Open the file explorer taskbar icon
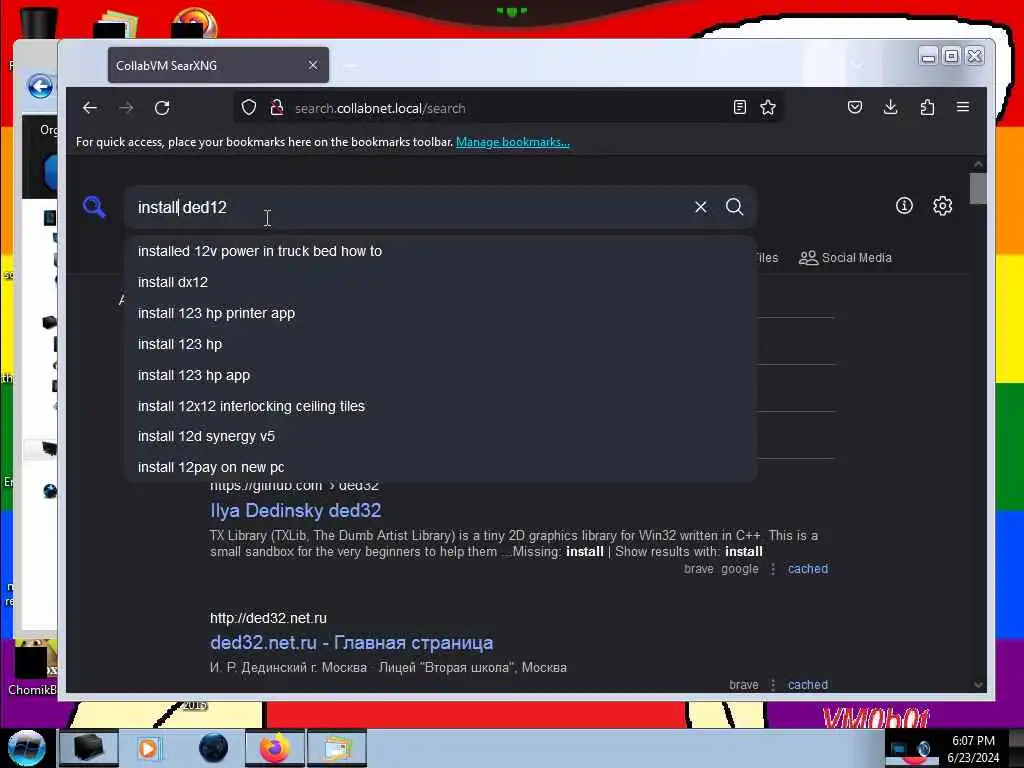The height and width of the screenshot is (768, 1024). click(x=338, y=748)
